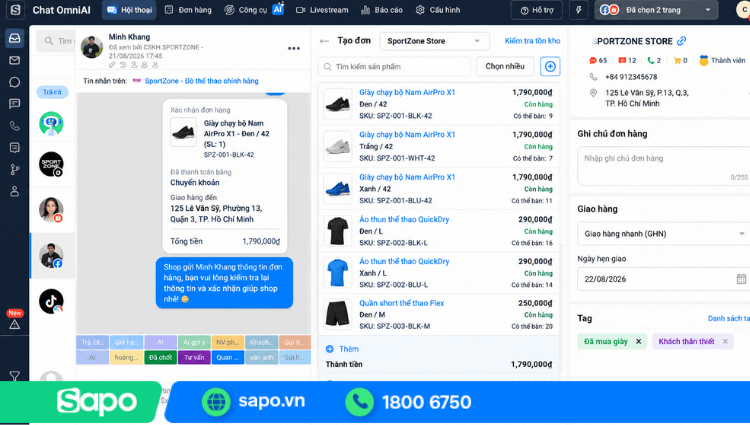Click the 22/08/2026 delivery date field
Viewport: 750px width, 425px height.
click(x=664, y=279)
